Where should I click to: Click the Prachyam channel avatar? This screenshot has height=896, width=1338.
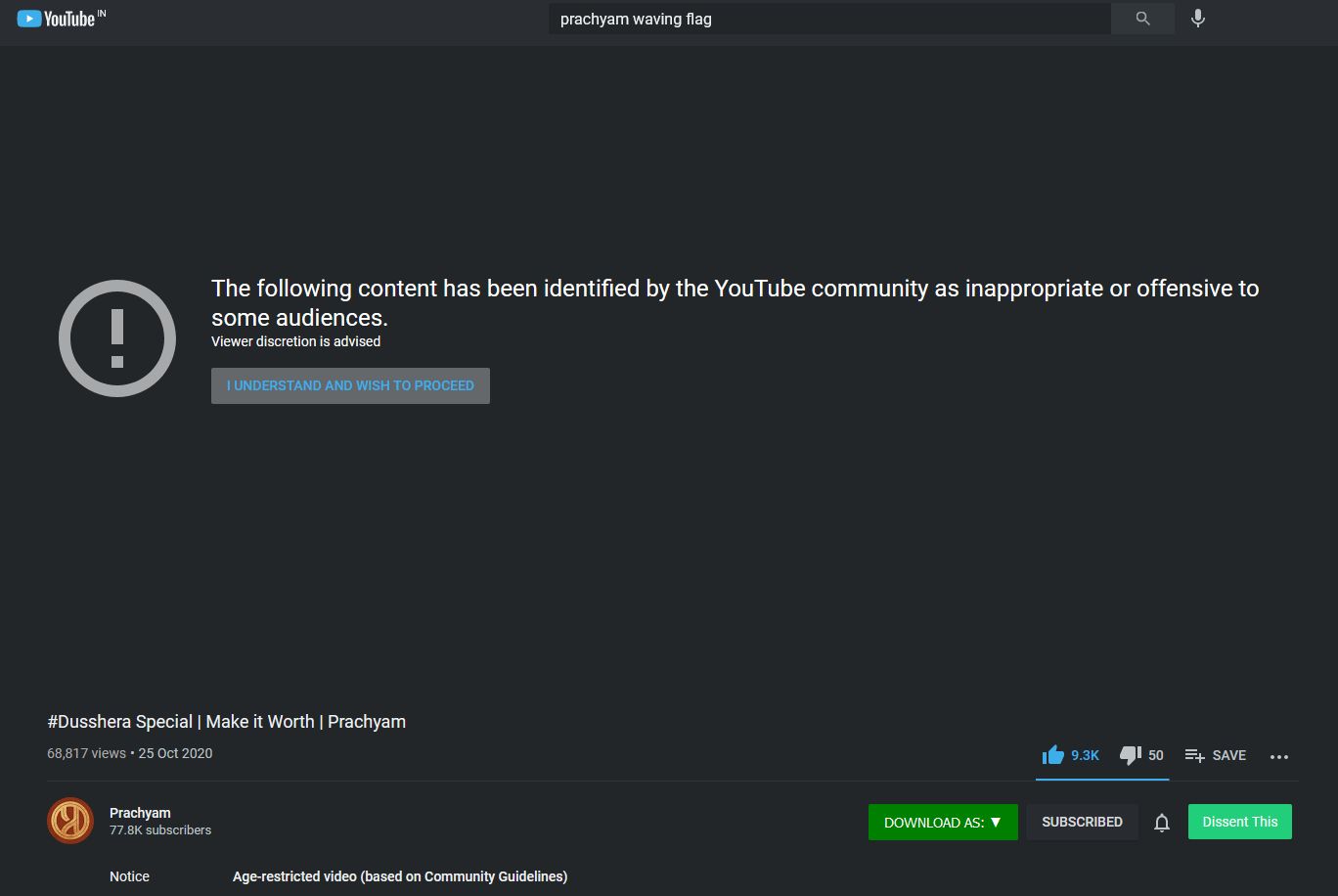[69, 821]
